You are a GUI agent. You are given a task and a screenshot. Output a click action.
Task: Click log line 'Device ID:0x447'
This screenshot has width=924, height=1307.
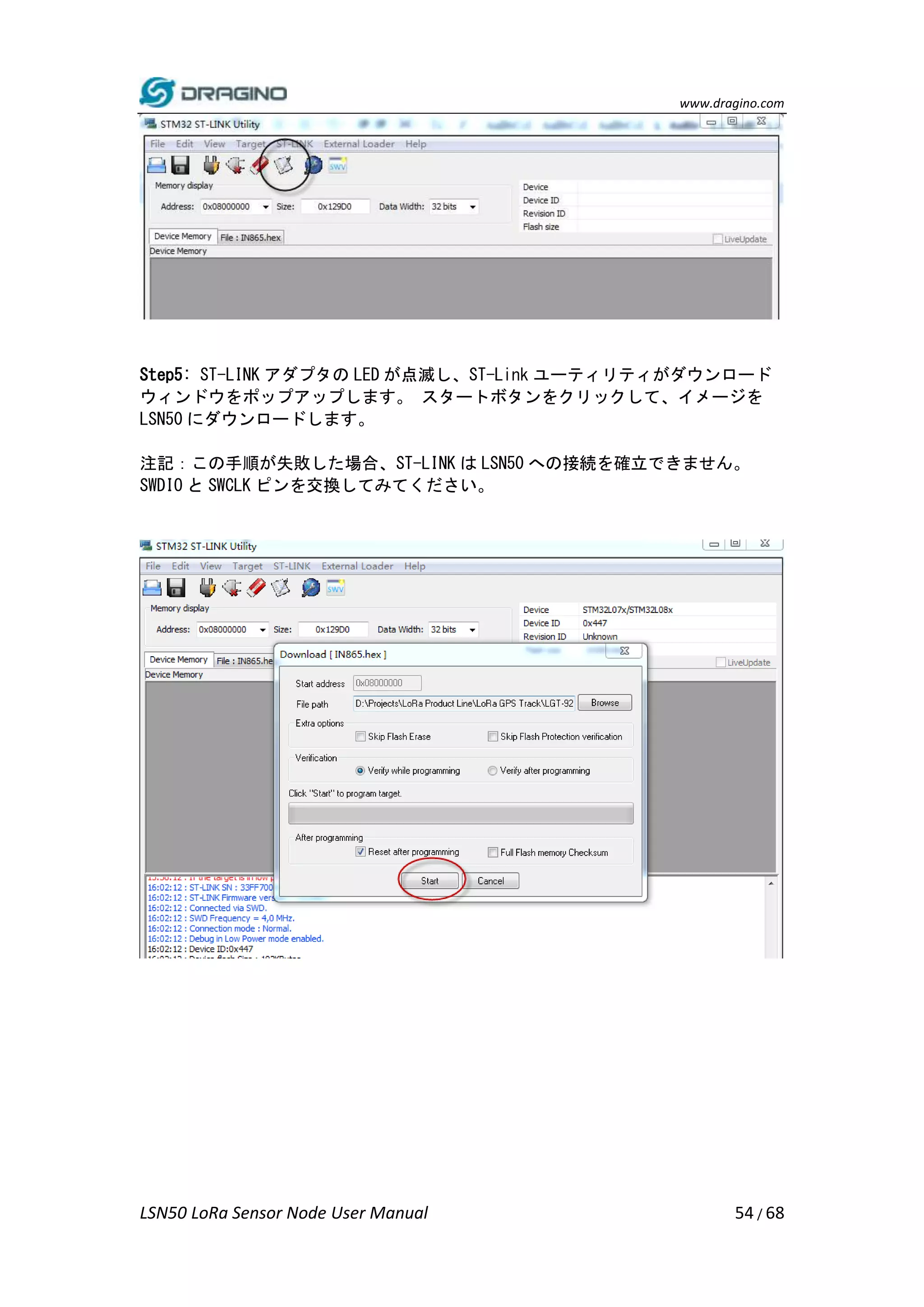[200, 949]
